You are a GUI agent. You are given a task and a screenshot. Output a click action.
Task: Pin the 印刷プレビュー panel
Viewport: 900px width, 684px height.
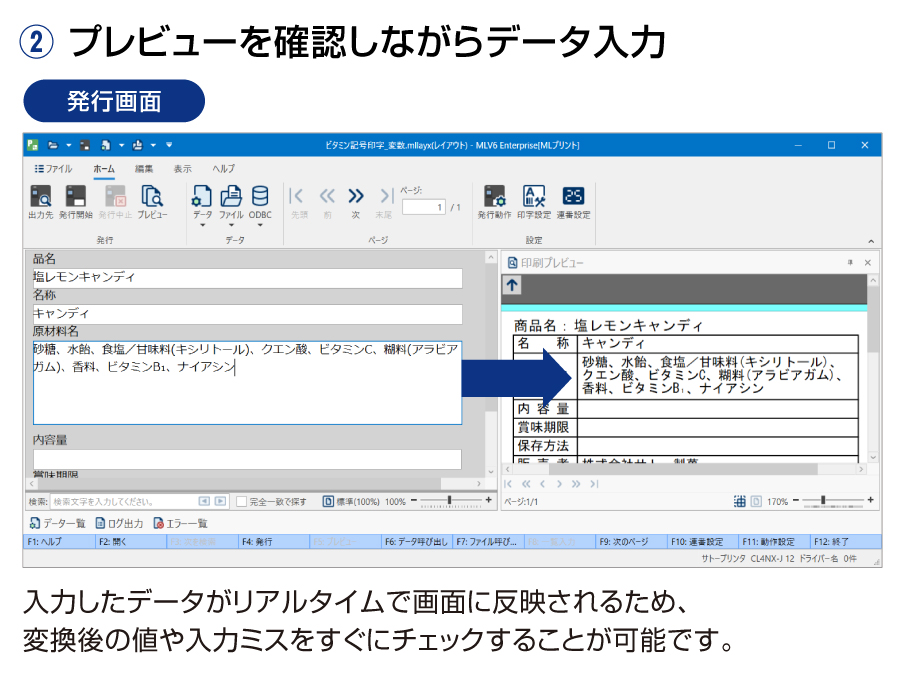coord(850,263)
